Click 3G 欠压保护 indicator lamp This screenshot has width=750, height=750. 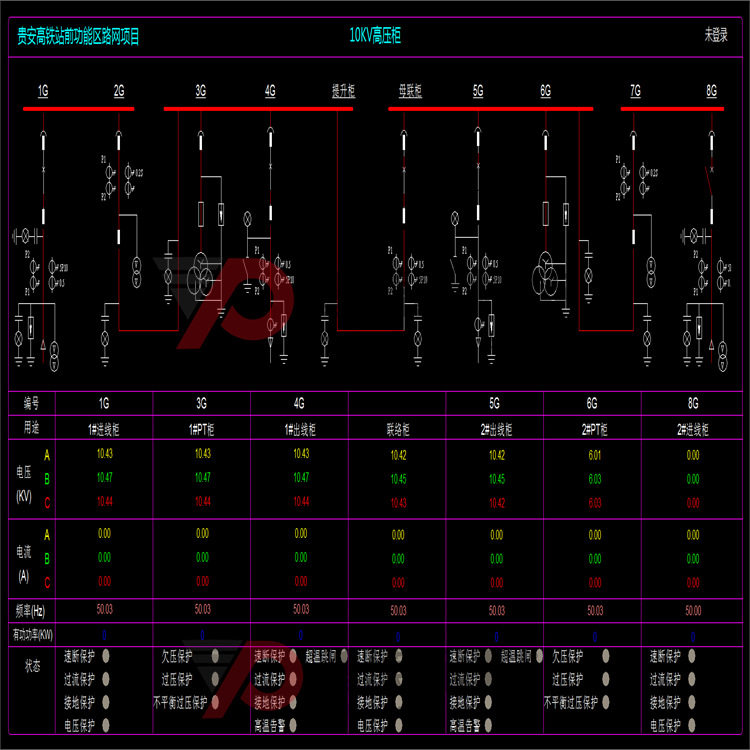point(215,656)
